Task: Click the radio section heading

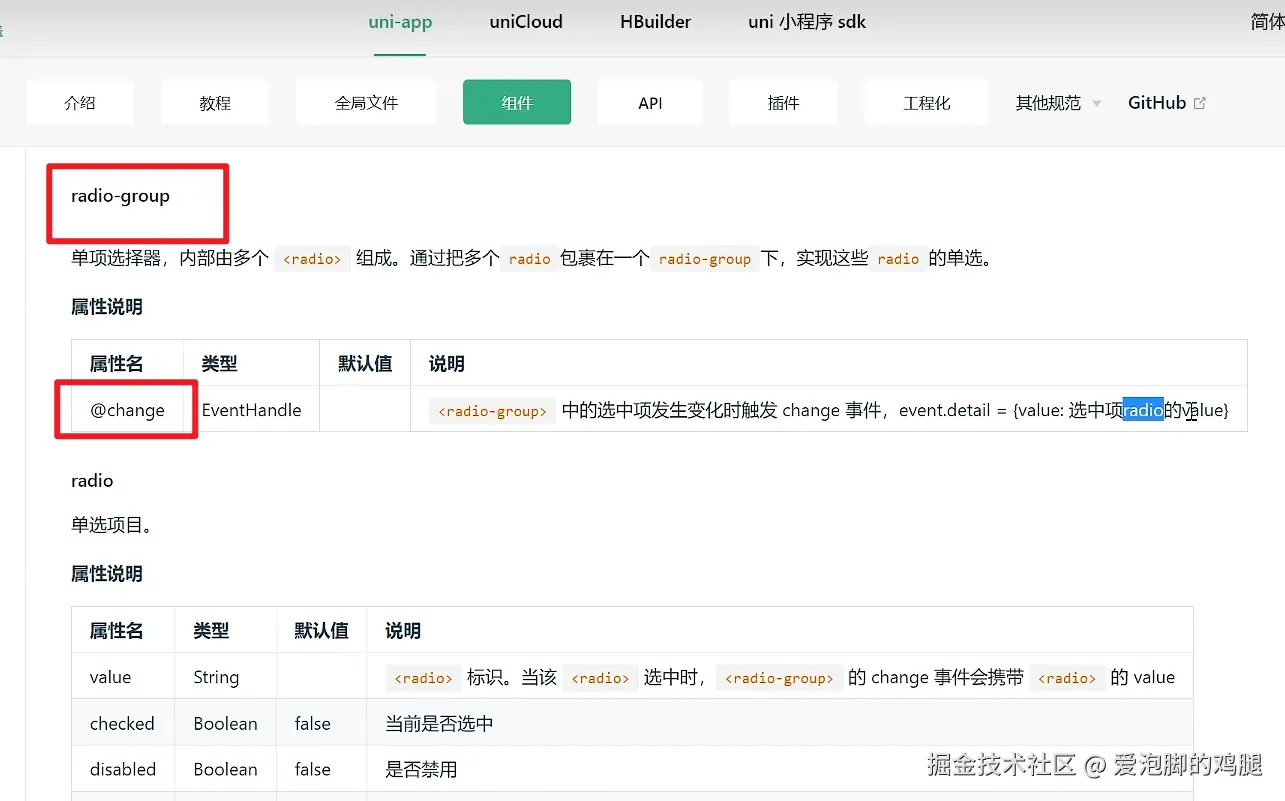Action: click(x=92, y=481)
